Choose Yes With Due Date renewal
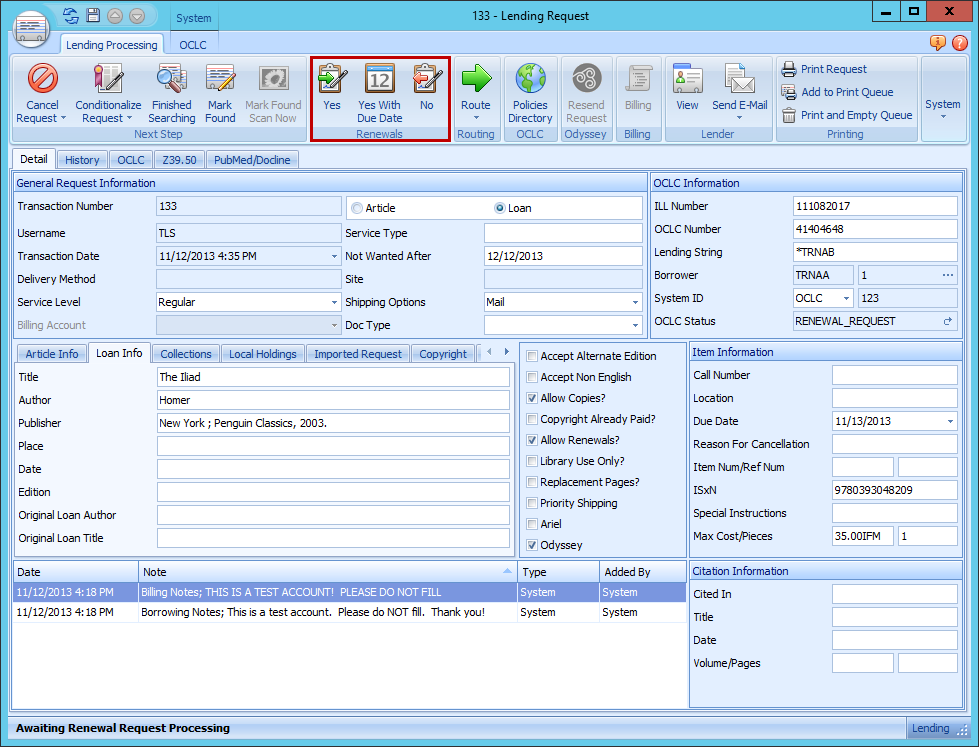 coord(379,79)
